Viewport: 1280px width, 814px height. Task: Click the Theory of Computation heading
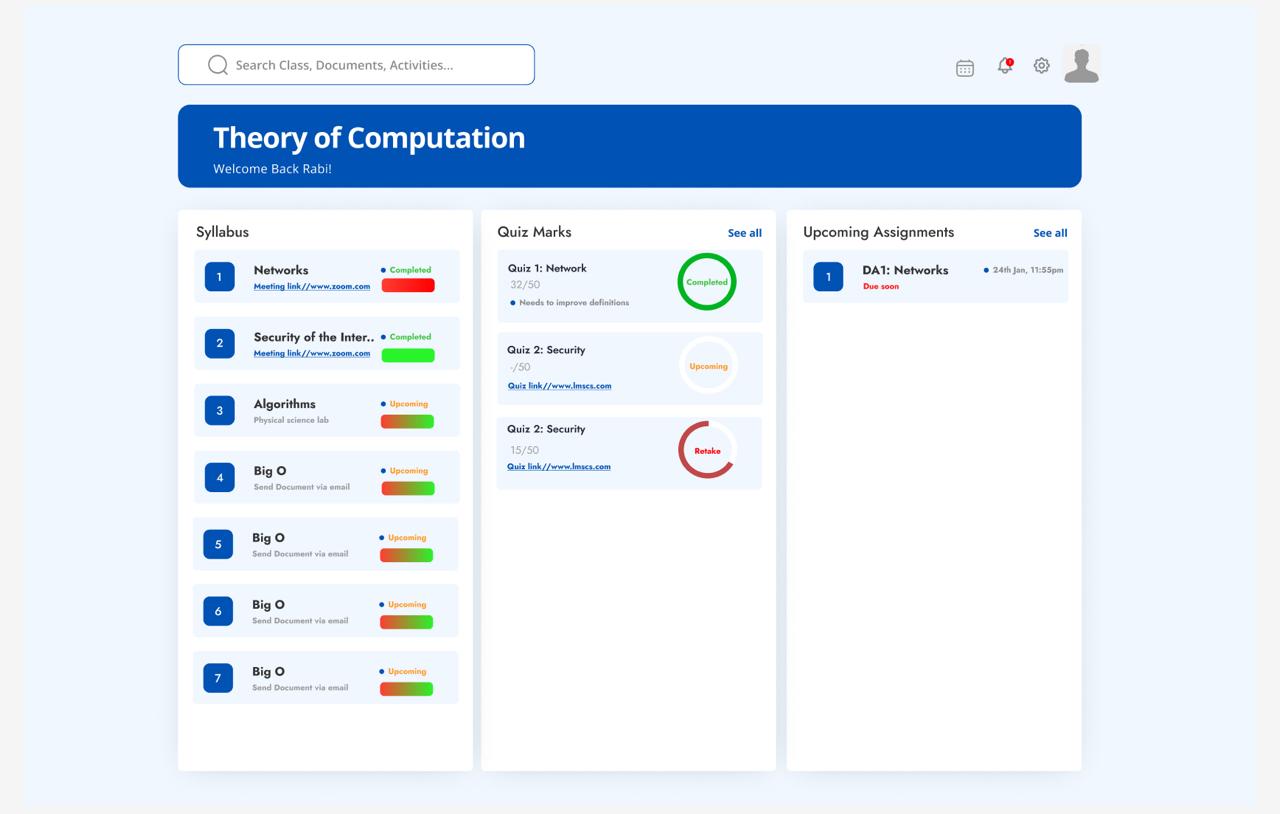coord(369,138)
